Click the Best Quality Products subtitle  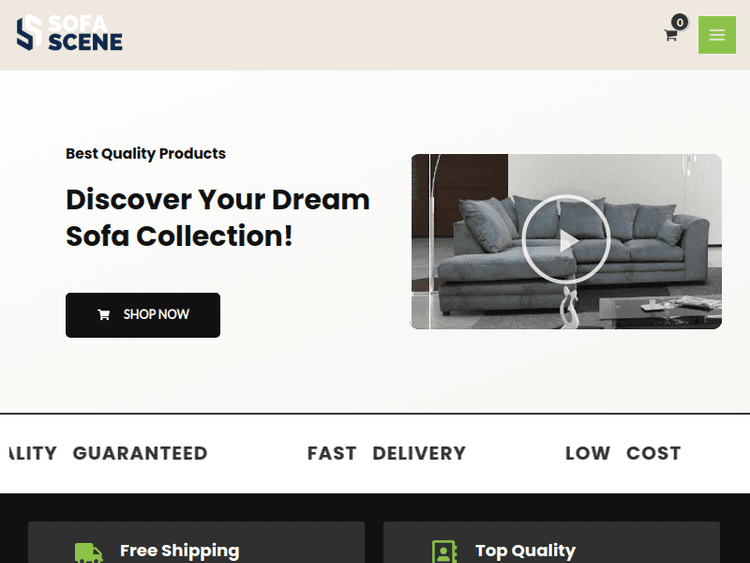[x=145, y=154]
